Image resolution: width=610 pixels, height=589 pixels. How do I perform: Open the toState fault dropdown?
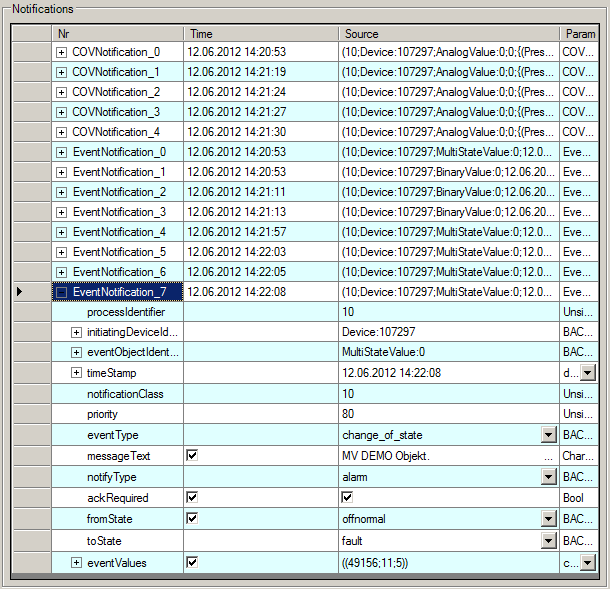[549, 540]
